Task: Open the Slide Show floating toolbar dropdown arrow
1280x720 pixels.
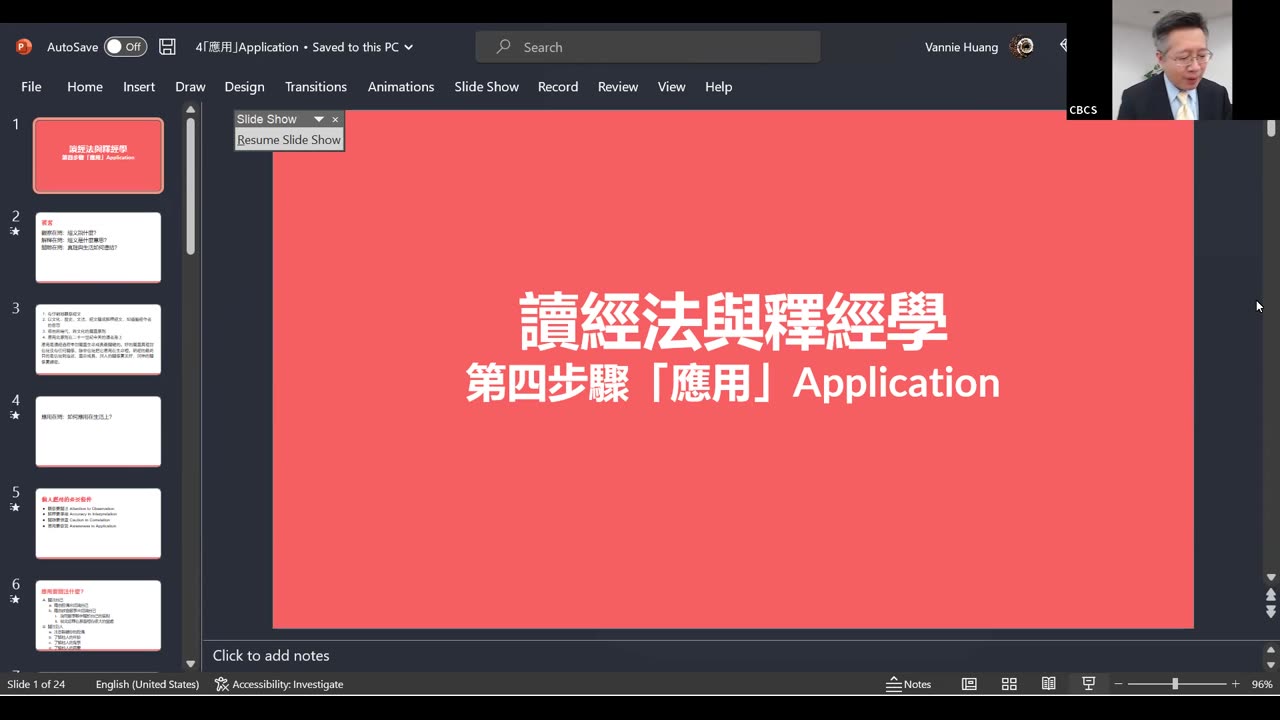Action: 319,119
